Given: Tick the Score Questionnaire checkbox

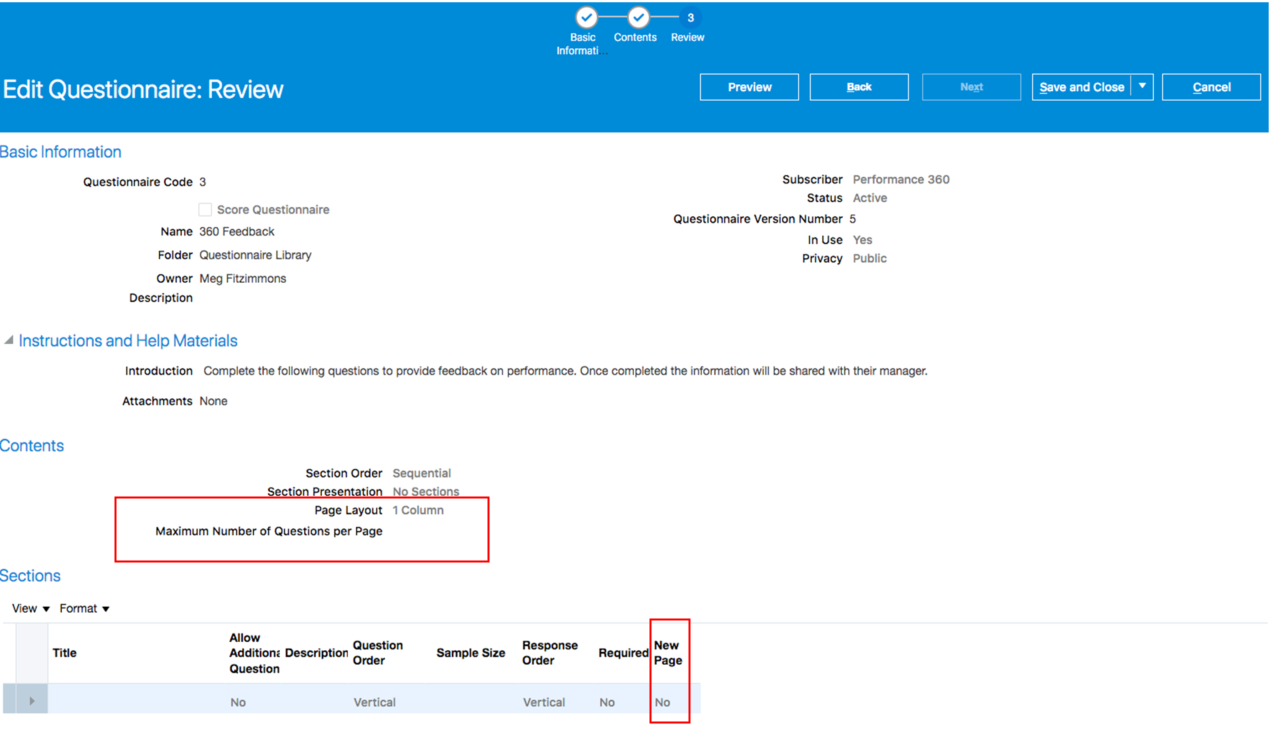Looking at the screenshot, I should click(205, 209).
